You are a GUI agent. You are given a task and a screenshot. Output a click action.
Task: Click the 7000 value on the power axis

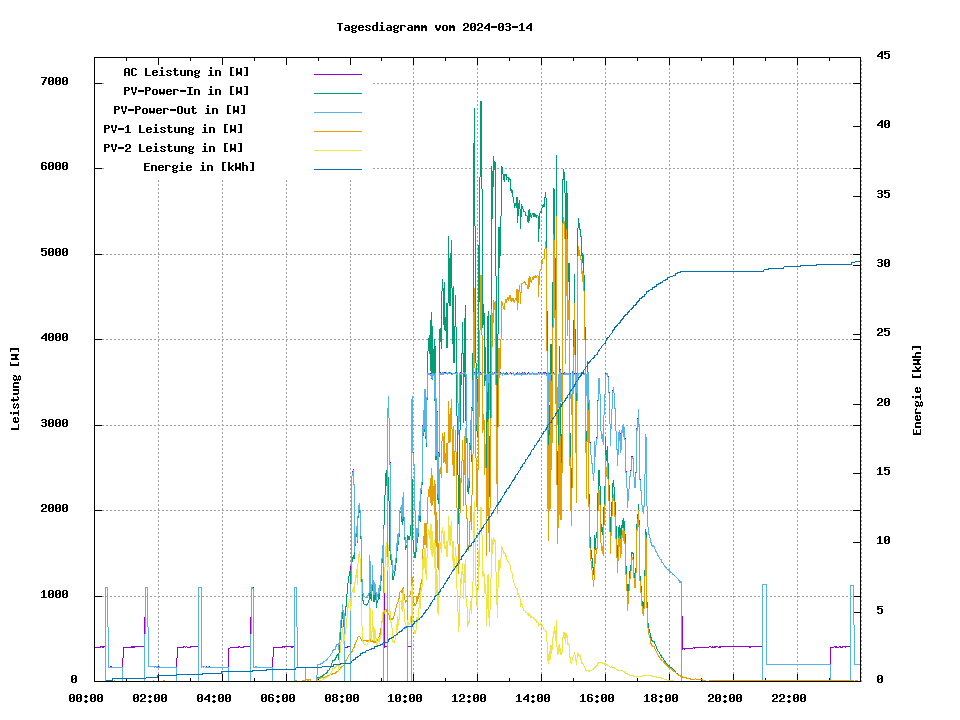tap(53, 82)
